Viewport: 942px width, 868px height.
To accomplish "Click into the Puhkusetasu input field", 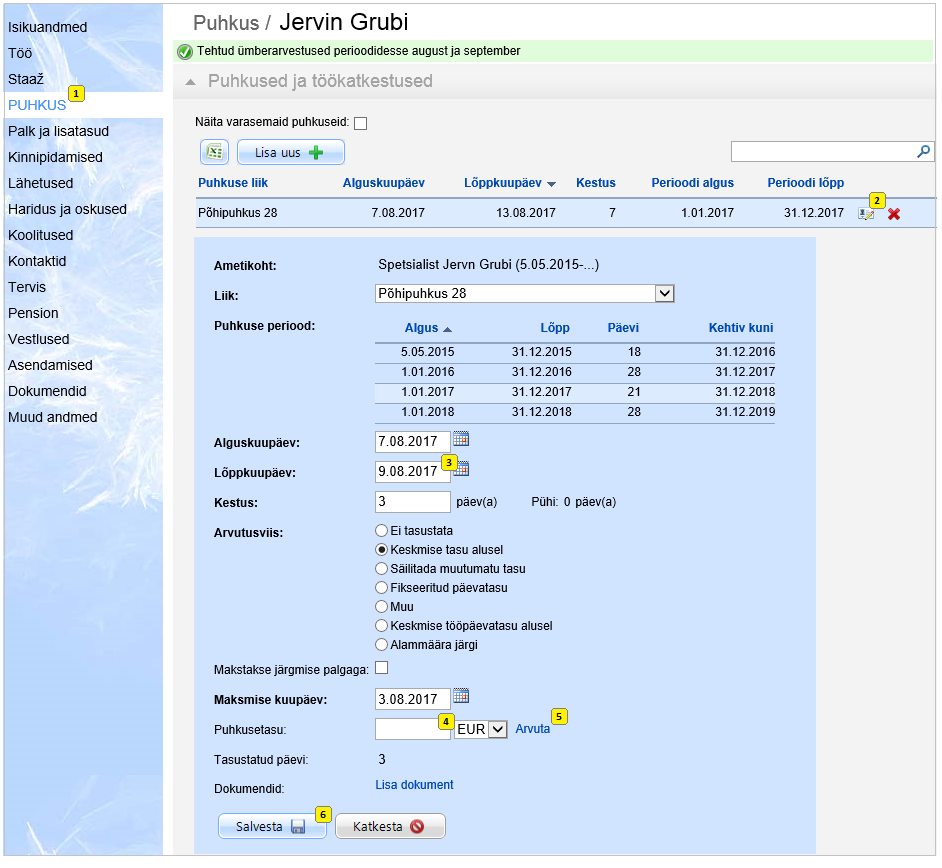I will [408, 729].
